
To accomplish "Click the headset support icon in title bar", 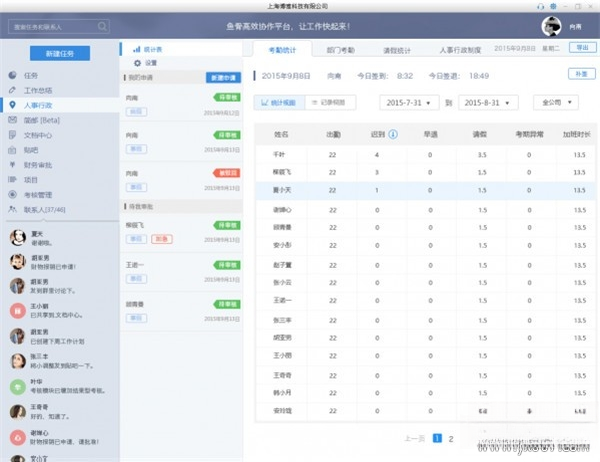I will click(541, 7).
